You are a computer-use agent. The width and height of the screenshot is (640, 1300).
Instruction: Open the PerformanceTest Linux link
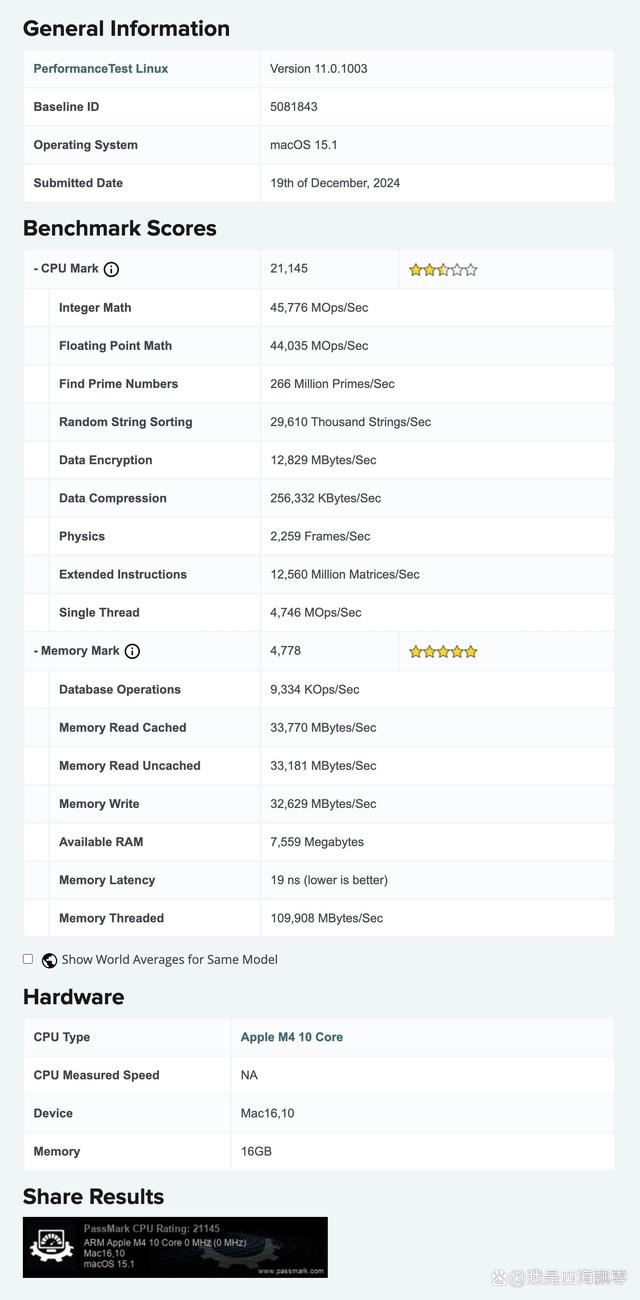tap(100, 69)
